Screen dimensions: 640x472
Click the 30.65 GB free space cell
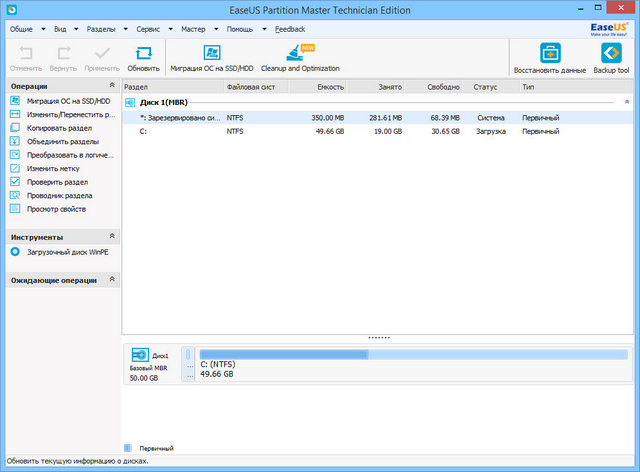[x=446, y=131]
